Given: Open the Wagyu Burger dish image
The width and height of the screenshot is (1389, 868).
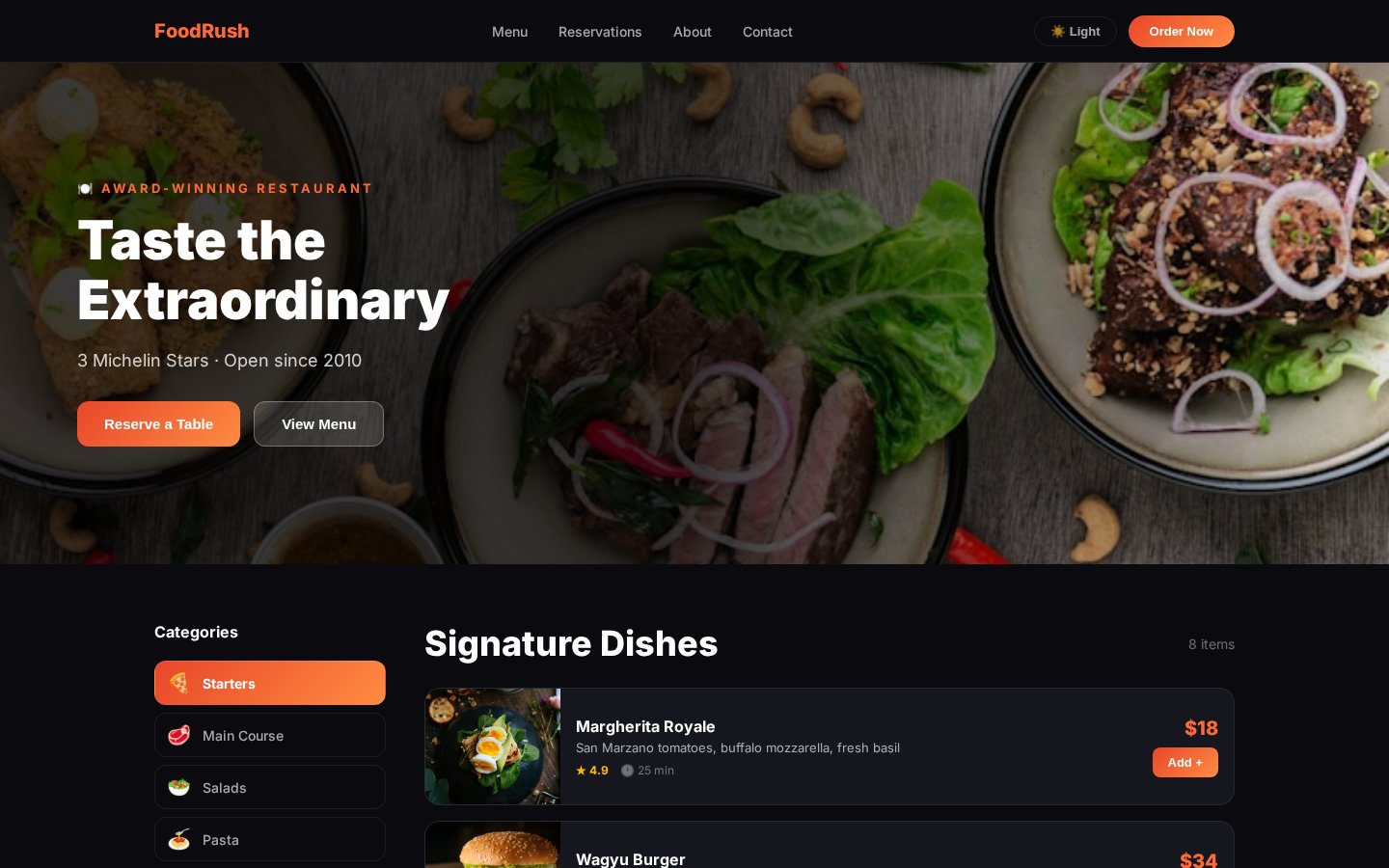Looking at the screenshot, I should click(x=493, y=845).
